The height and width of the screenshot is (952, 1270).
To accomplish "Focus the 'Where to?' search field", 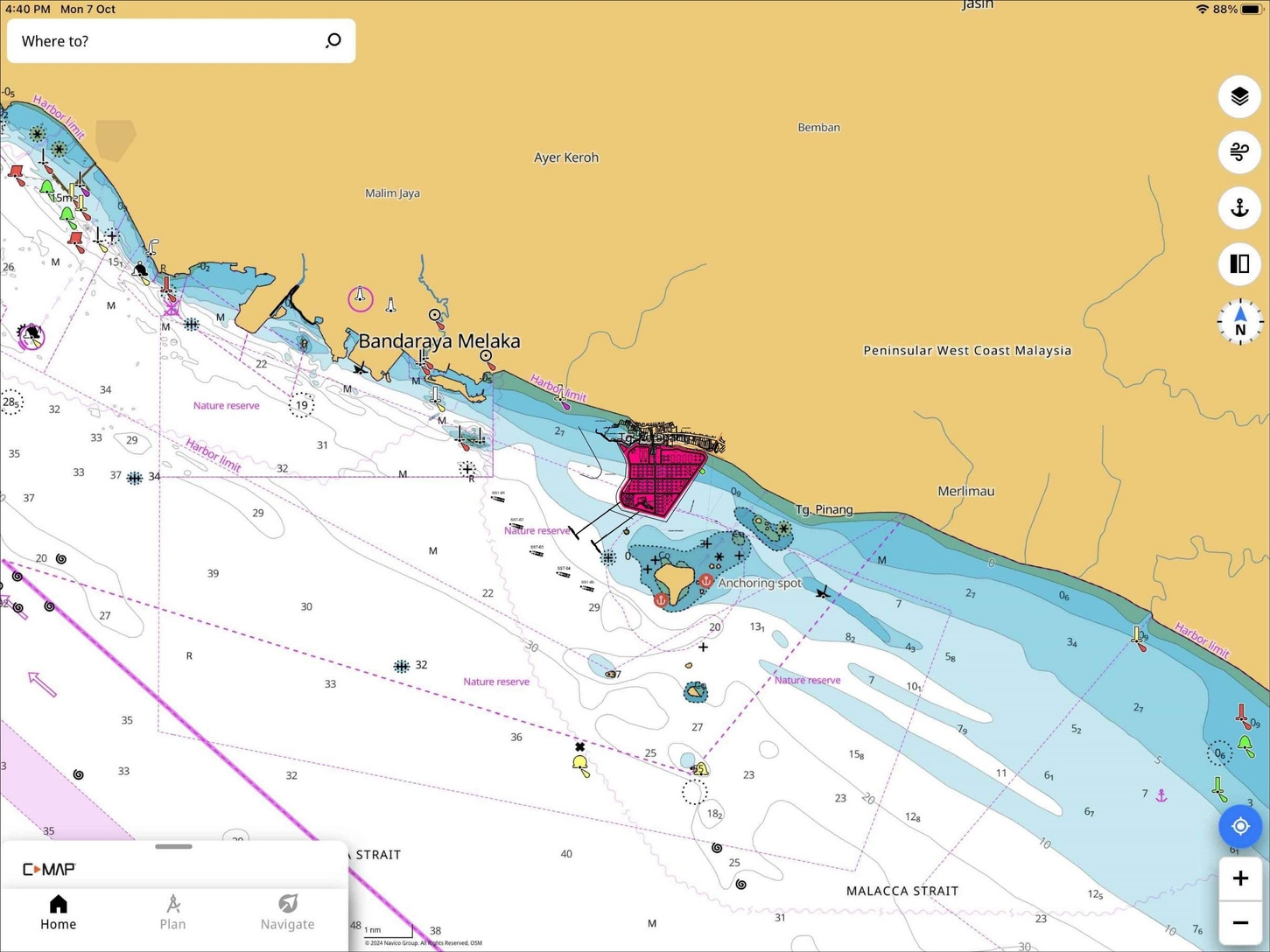I will [x=166, y=41].
